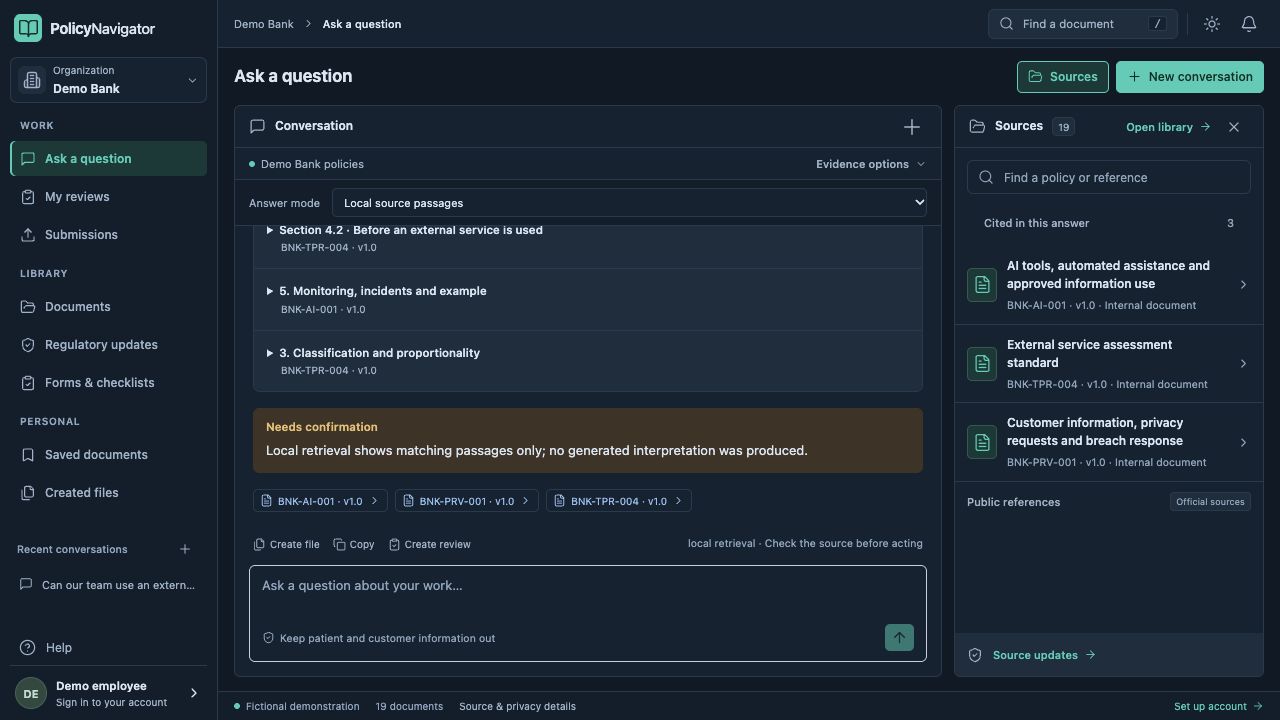The width and height of the screenshot is (1280, 720).
Task: Click document icon for Customer information privacy policy
Action: [982, 442]
